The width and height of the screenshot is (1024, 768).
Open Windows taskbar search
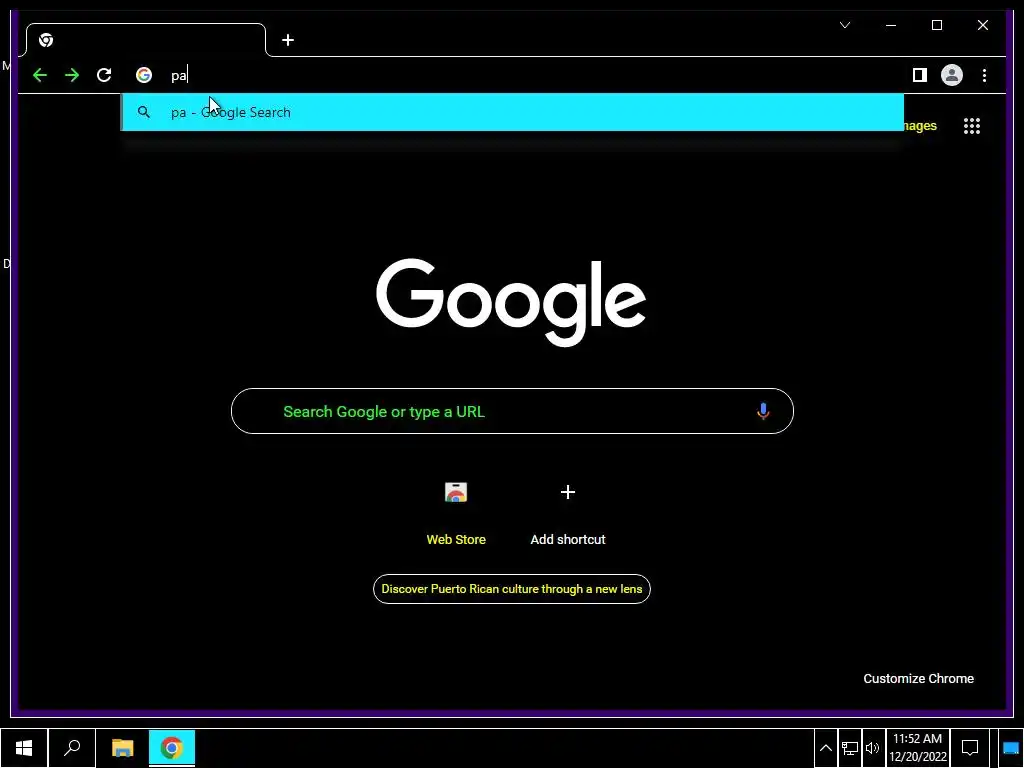pyautogui.click(x=72, y=748)
